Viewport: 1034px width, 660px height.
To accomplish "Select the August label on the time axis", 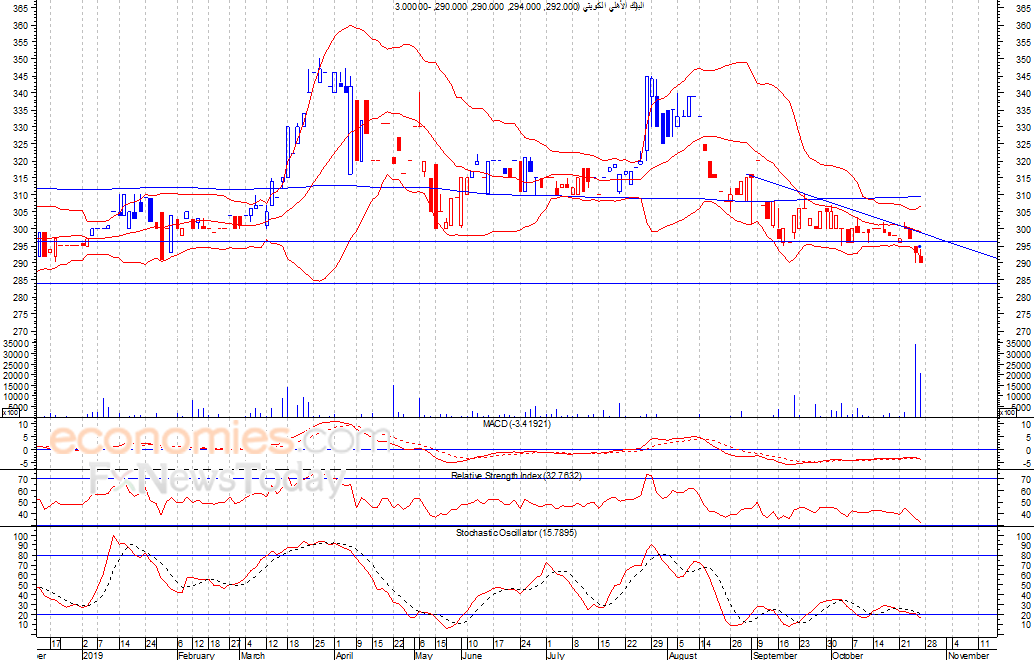I will (682, 656).
